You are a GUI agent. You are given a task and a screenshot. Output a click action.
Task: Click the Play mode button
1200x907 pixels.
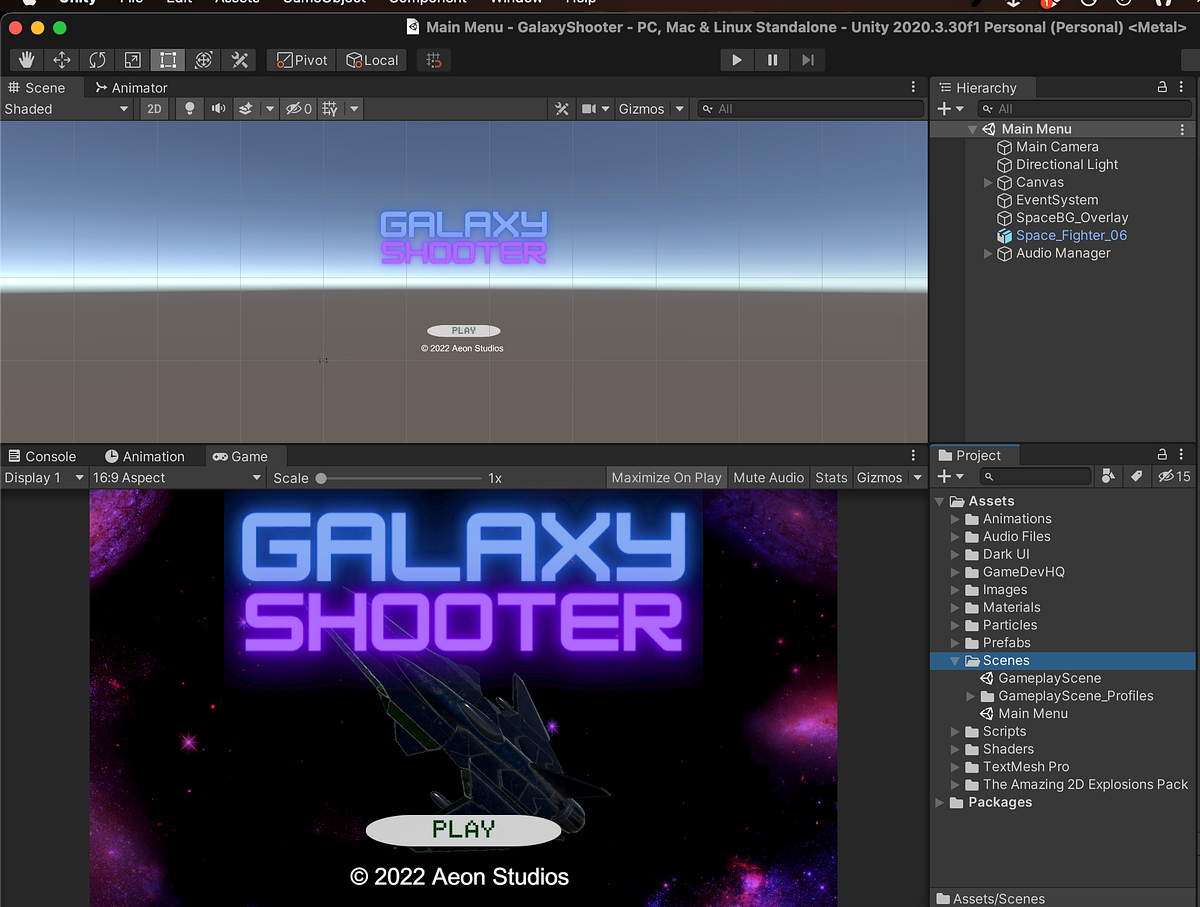[x=737, y=60]
